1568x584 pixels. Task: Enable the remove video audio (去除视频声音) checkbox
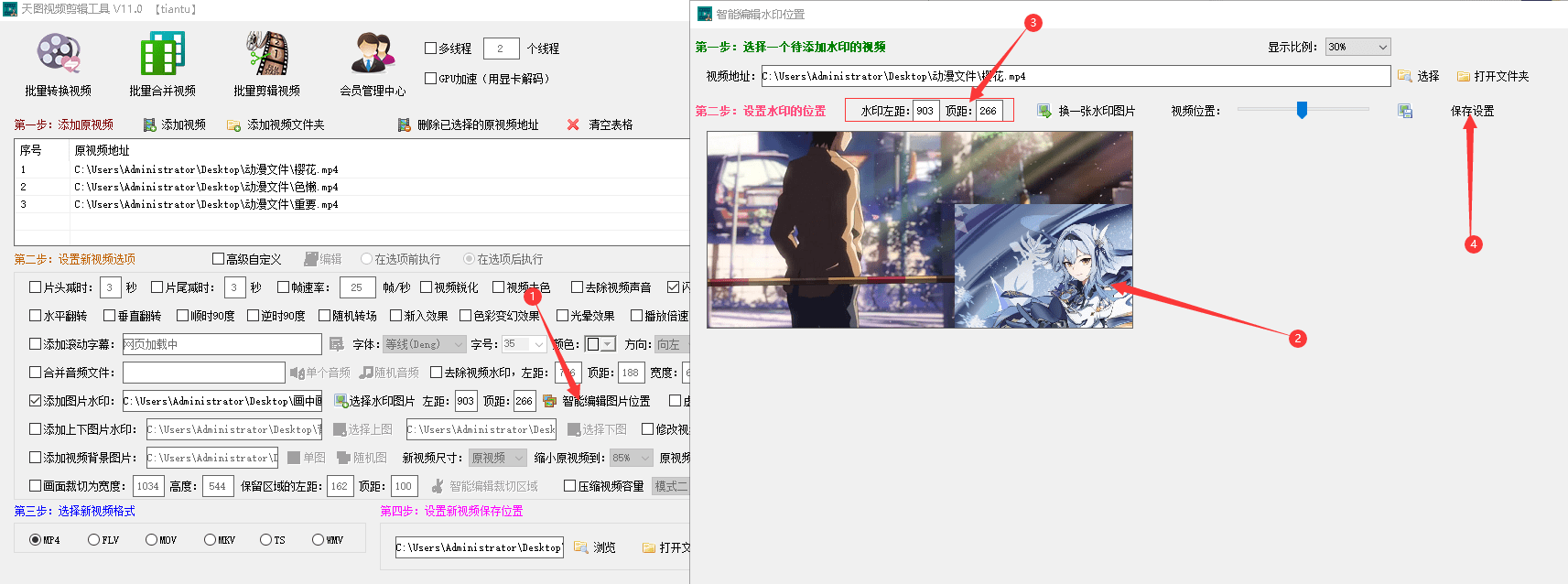click(577, 287)
